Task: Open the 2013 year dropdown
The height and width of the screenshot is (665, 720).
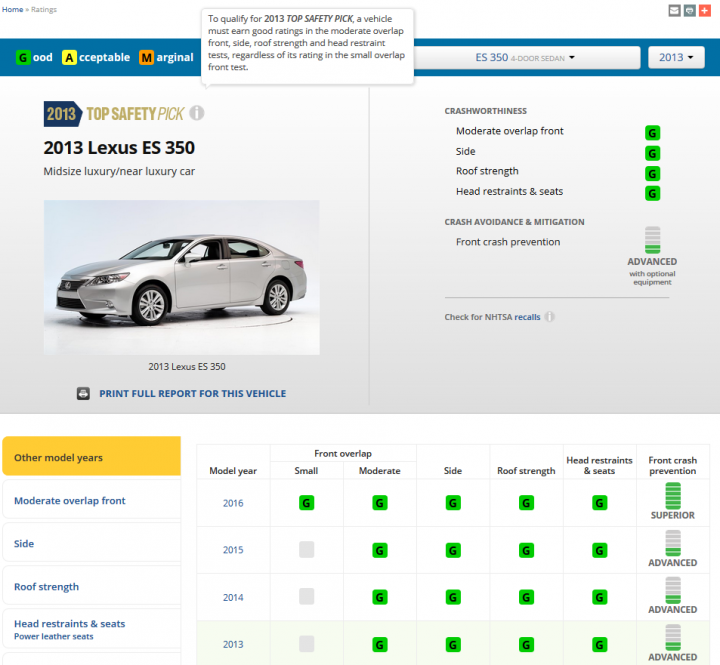Action: [x=676, y=57]
